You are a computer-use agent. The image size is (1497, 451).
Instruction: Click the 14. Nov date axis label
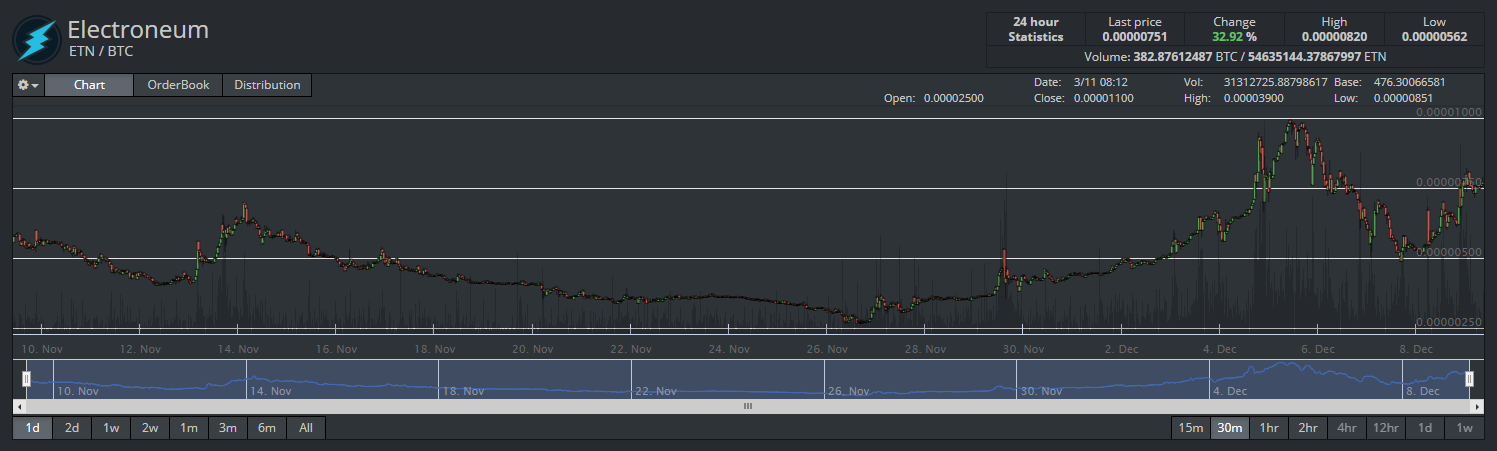coord(238,349)
